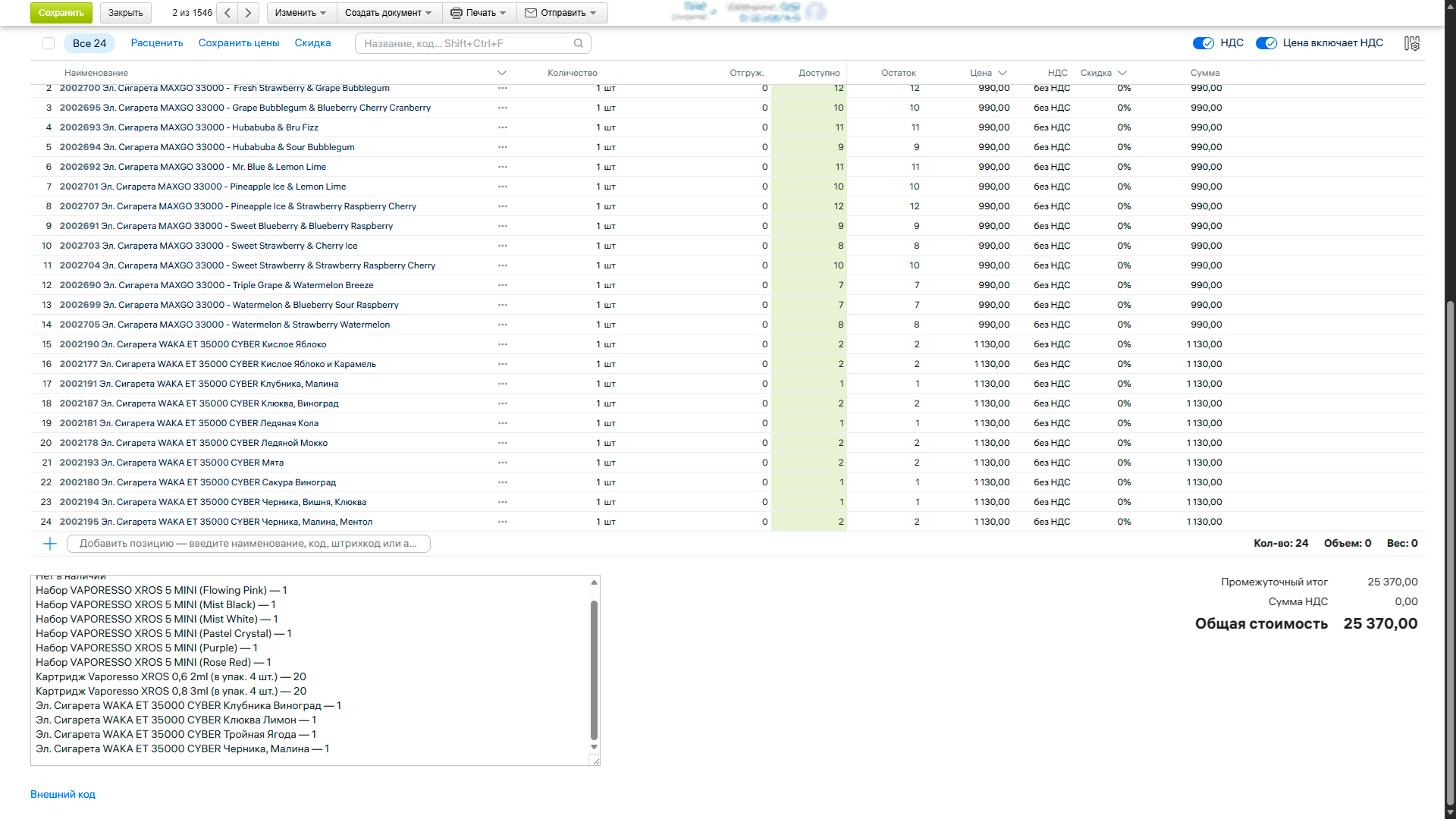Select the Все 24 filter tab

coord(89,43)
